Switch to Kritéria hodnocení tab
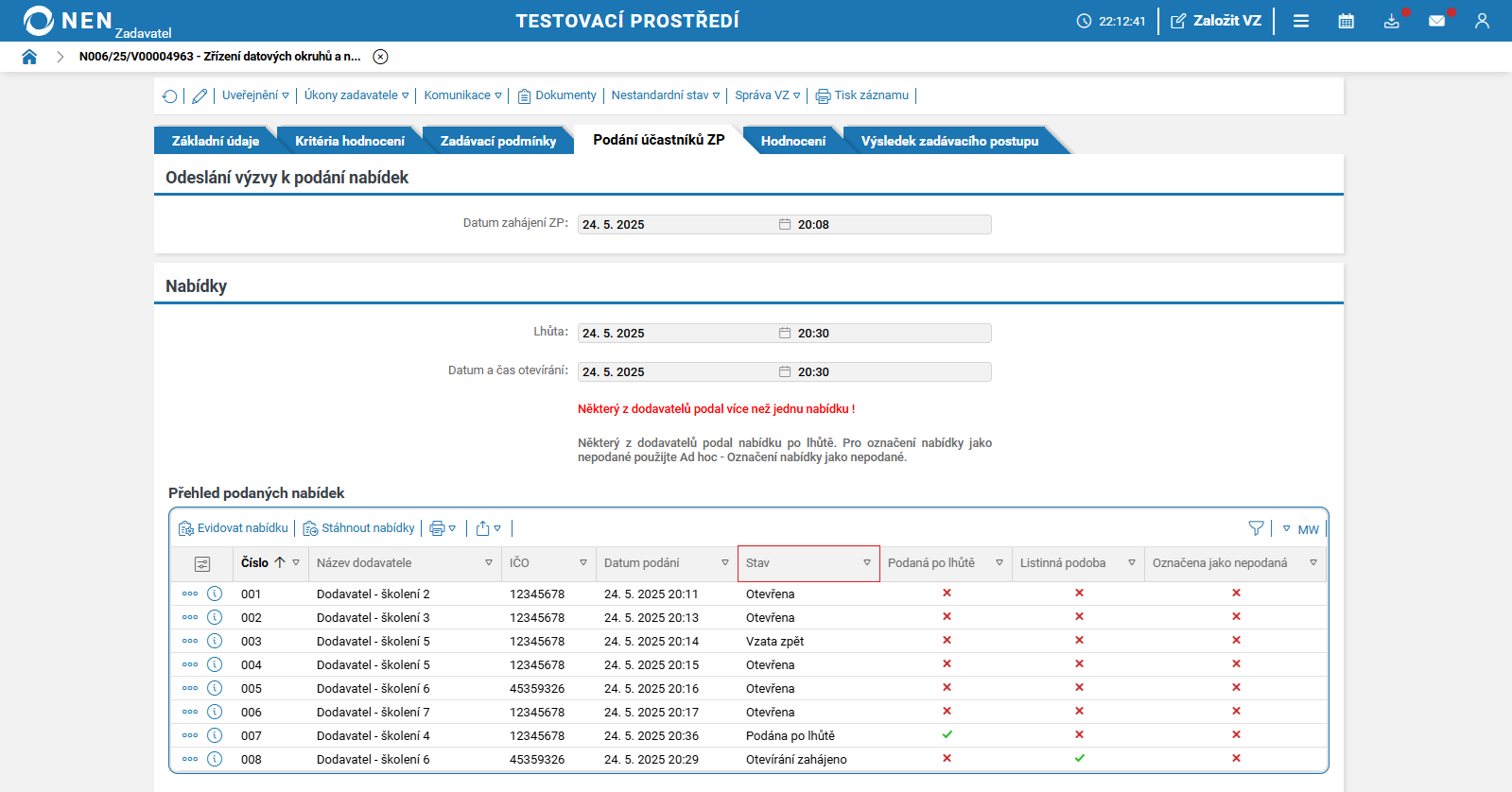This screenshot has height=792, width=1512. tap(349, 141)
